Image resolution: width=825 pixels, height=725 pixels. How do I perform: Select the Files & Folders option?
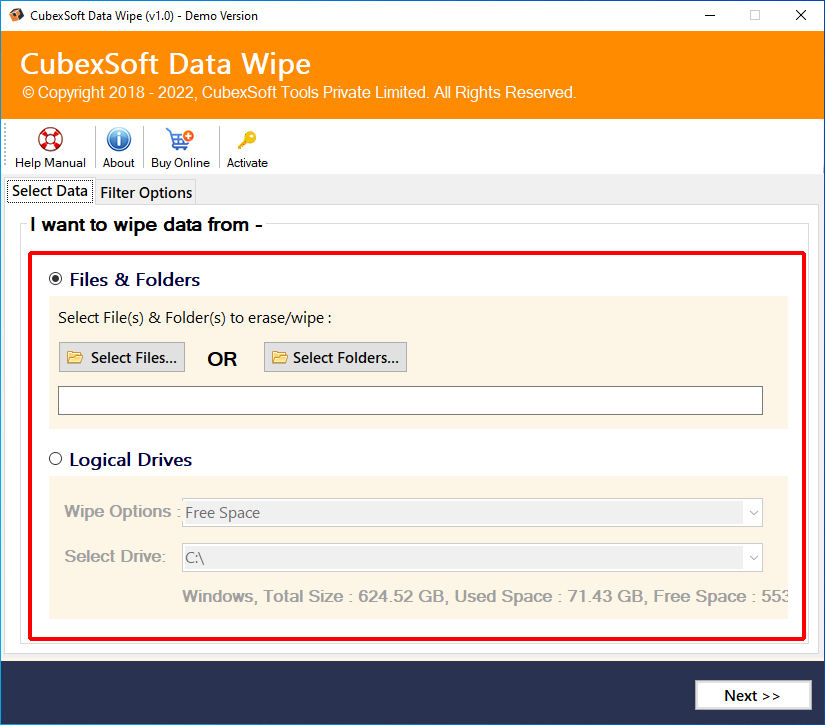click(x=56, y=279)
